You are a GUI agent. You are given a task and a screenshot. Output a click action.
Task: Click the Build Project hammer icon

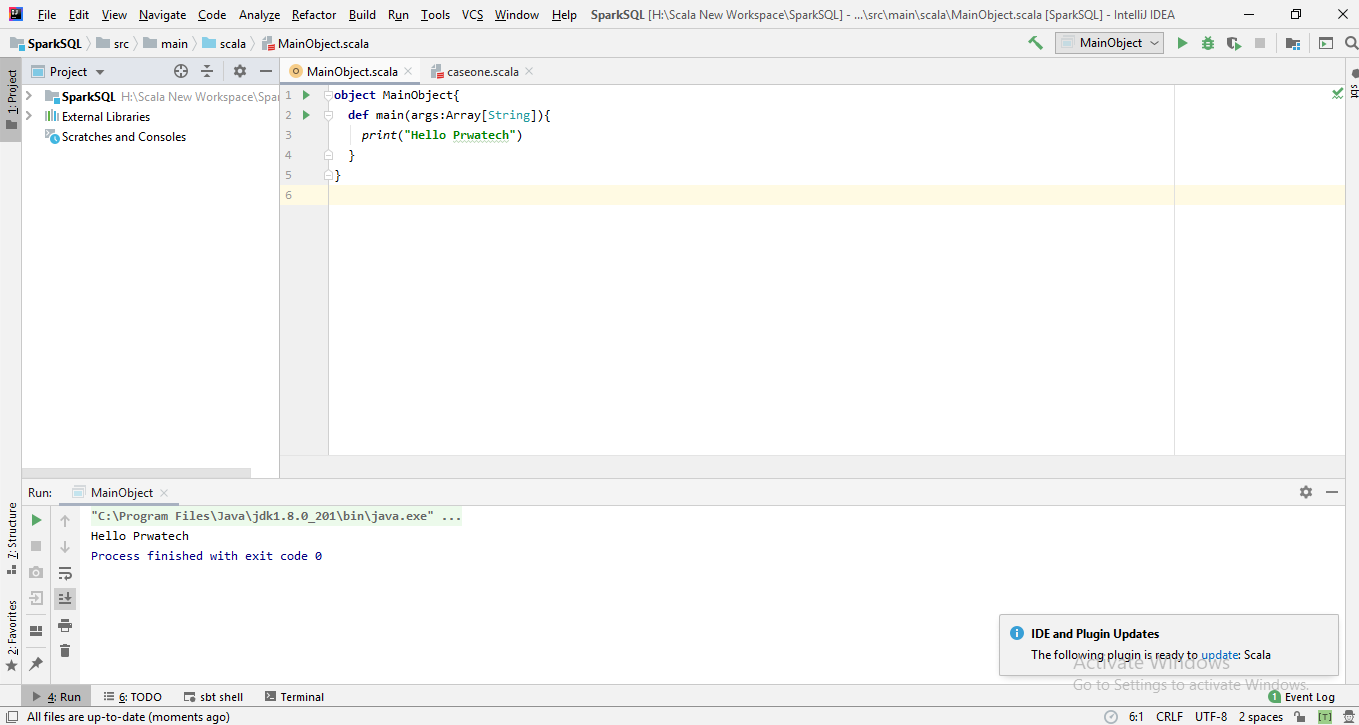tap(1035, 43)
